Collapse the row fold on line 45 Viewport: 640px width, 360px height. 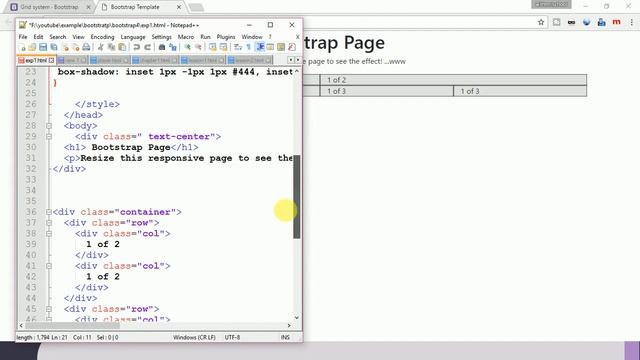49,309
